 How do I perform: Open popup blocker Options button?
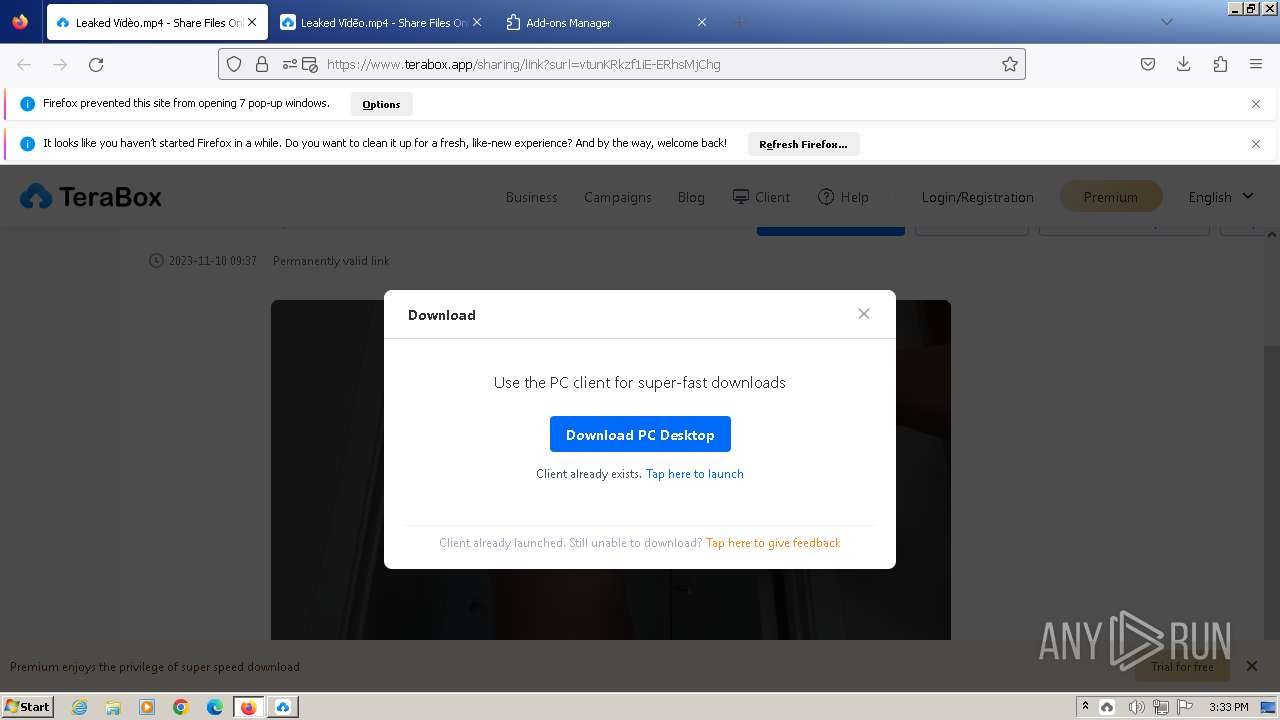click(381, 104)
